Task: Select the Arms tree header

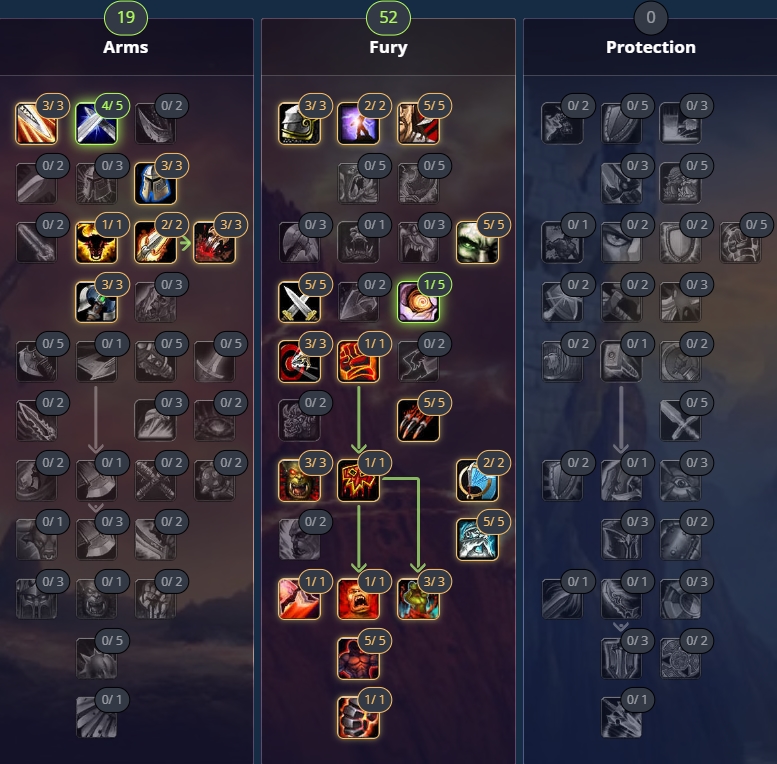Action: [125, 47]
